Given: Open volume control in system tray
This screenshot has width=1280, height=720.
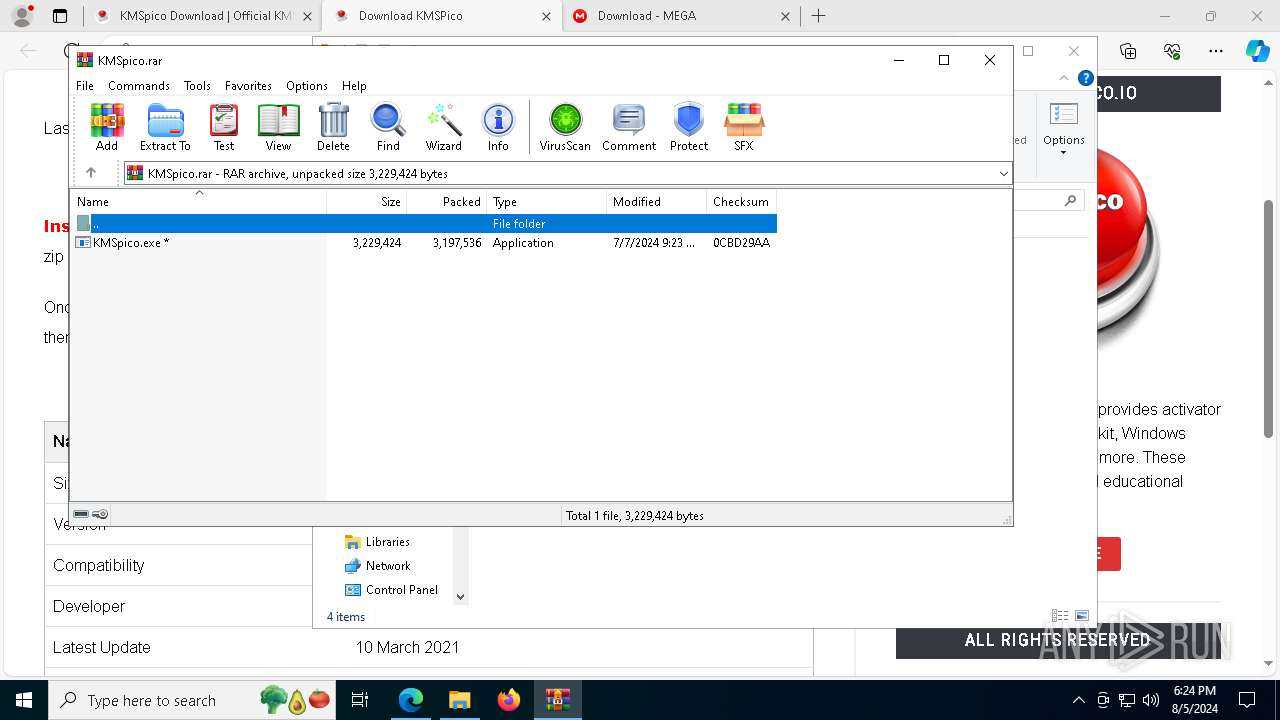Looking at the screenshot, I should point(1151,700).
